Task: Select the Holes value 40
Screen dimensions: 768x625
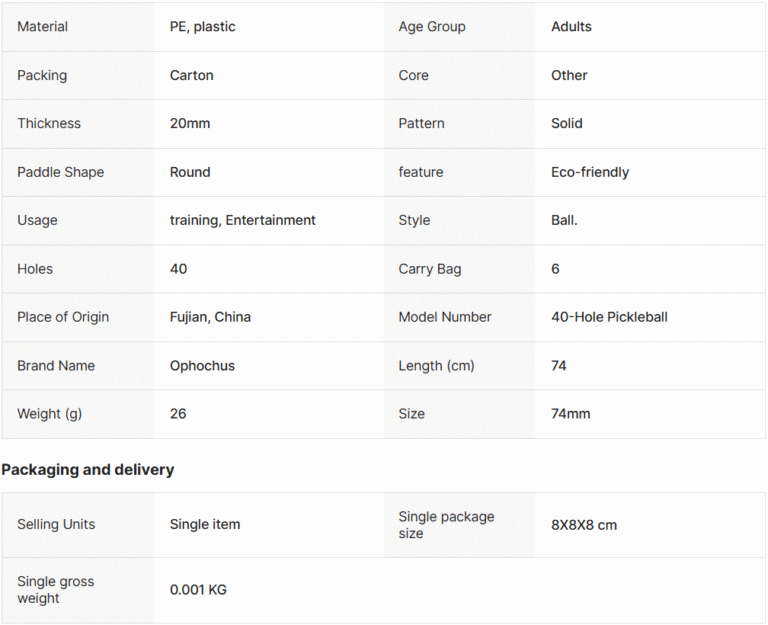Action: pos(178,269)
